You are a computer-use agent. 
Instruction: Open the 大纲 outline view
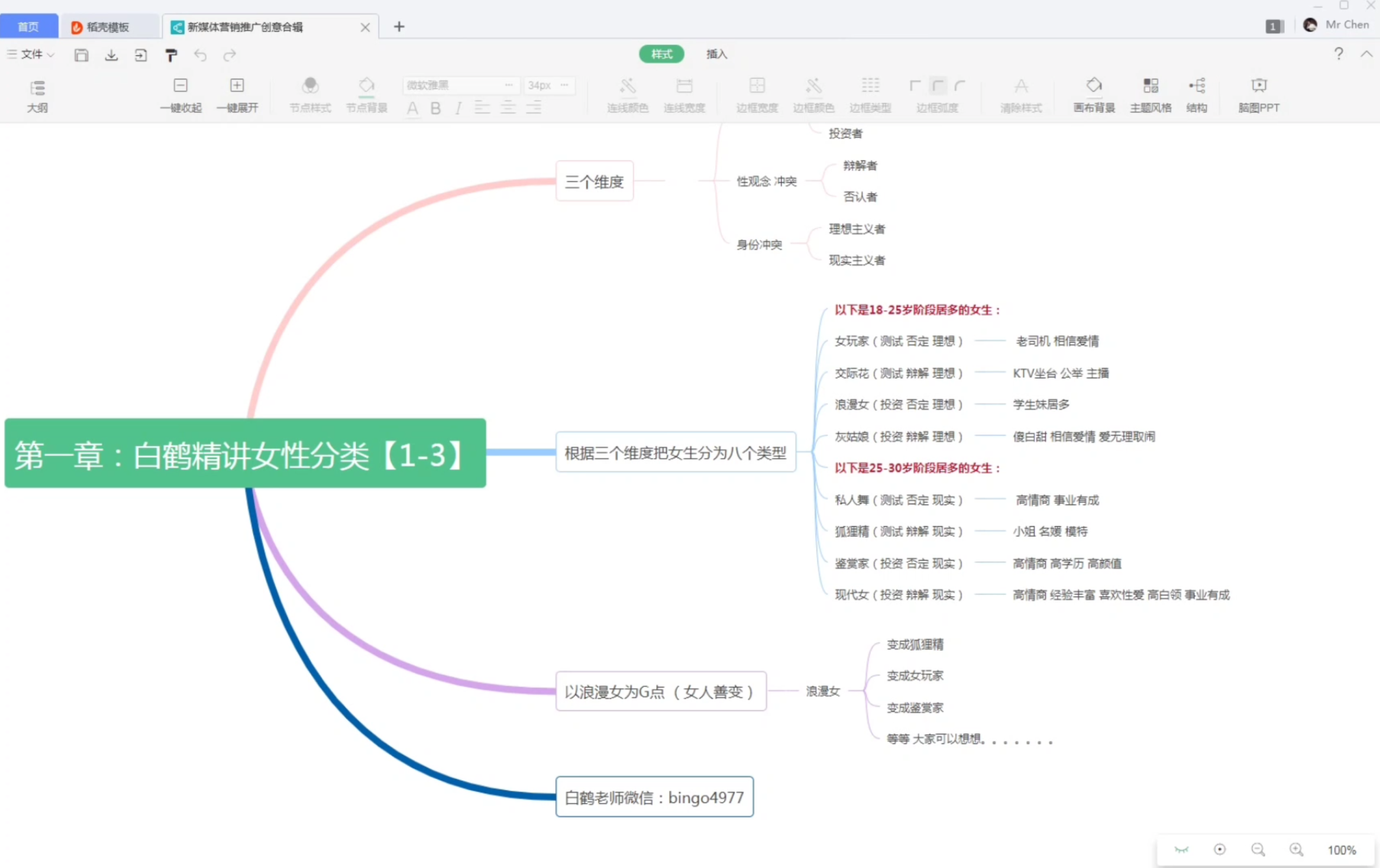[37, 95]
